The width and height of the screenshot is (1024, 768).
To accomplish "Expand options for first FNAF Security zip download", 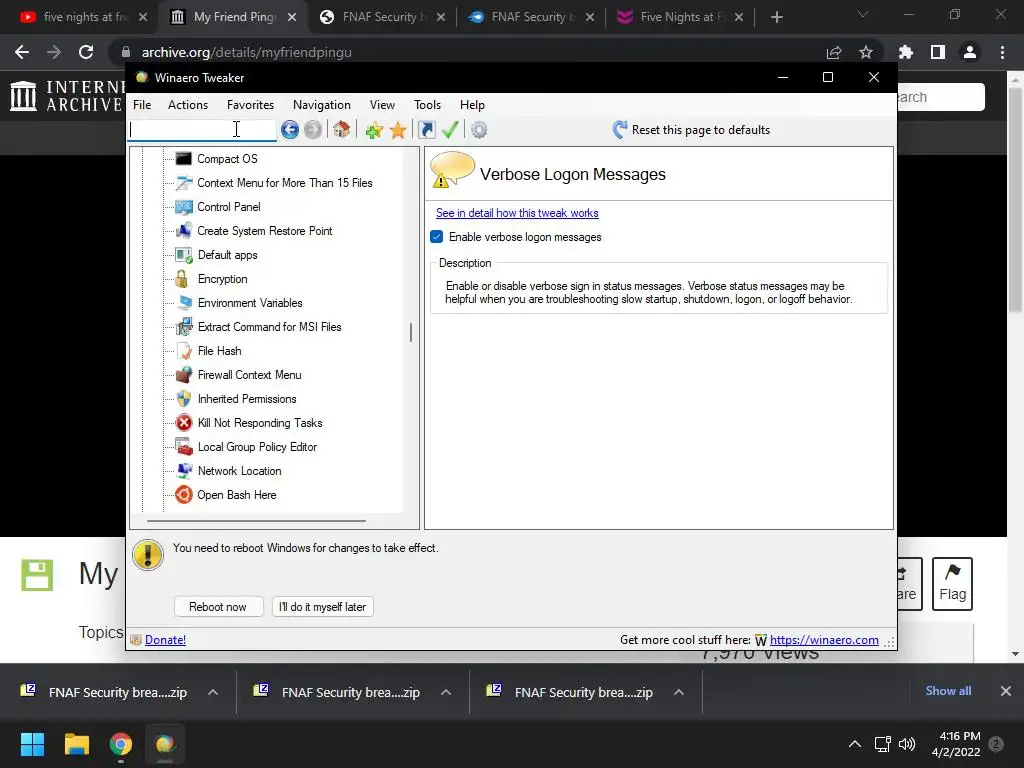I will (x=213, y=692).
